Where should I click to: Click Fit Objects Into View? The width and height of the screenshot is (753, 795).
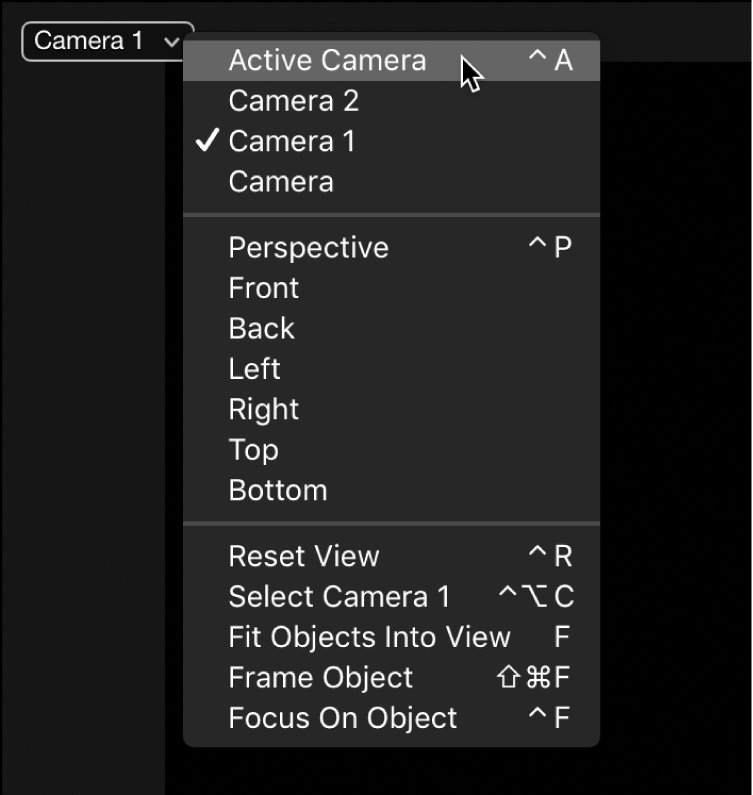pos(369,637)
